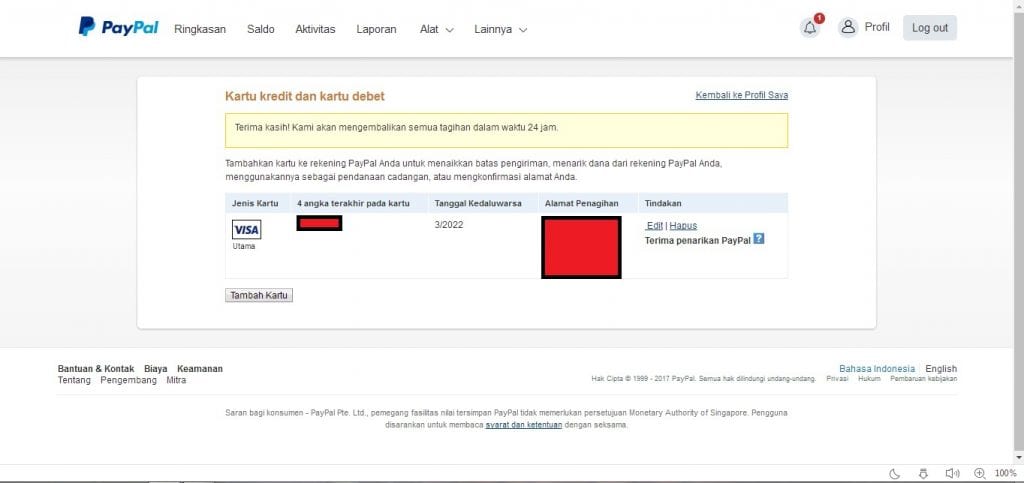Click the 100% zoom level indicator

pos(1006,473)
